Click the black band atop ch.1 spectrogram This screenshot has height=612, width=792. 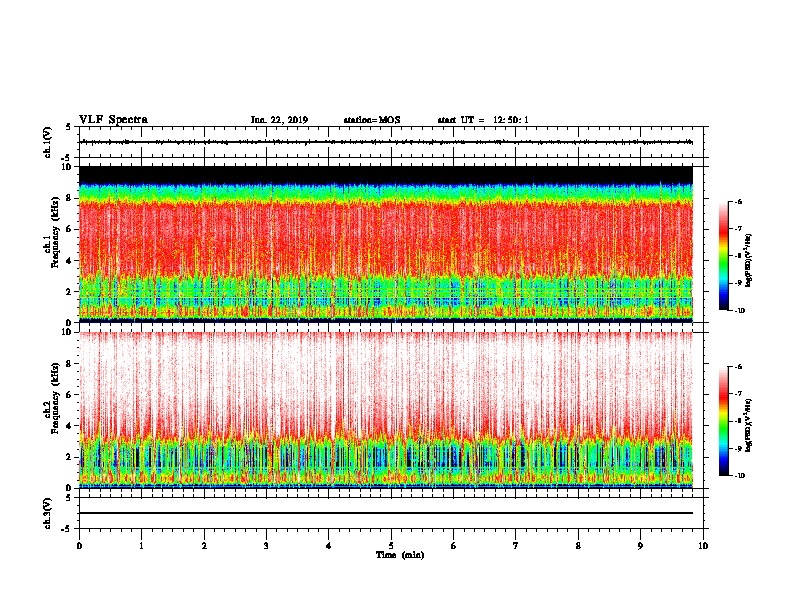click(x=386, y=175)
